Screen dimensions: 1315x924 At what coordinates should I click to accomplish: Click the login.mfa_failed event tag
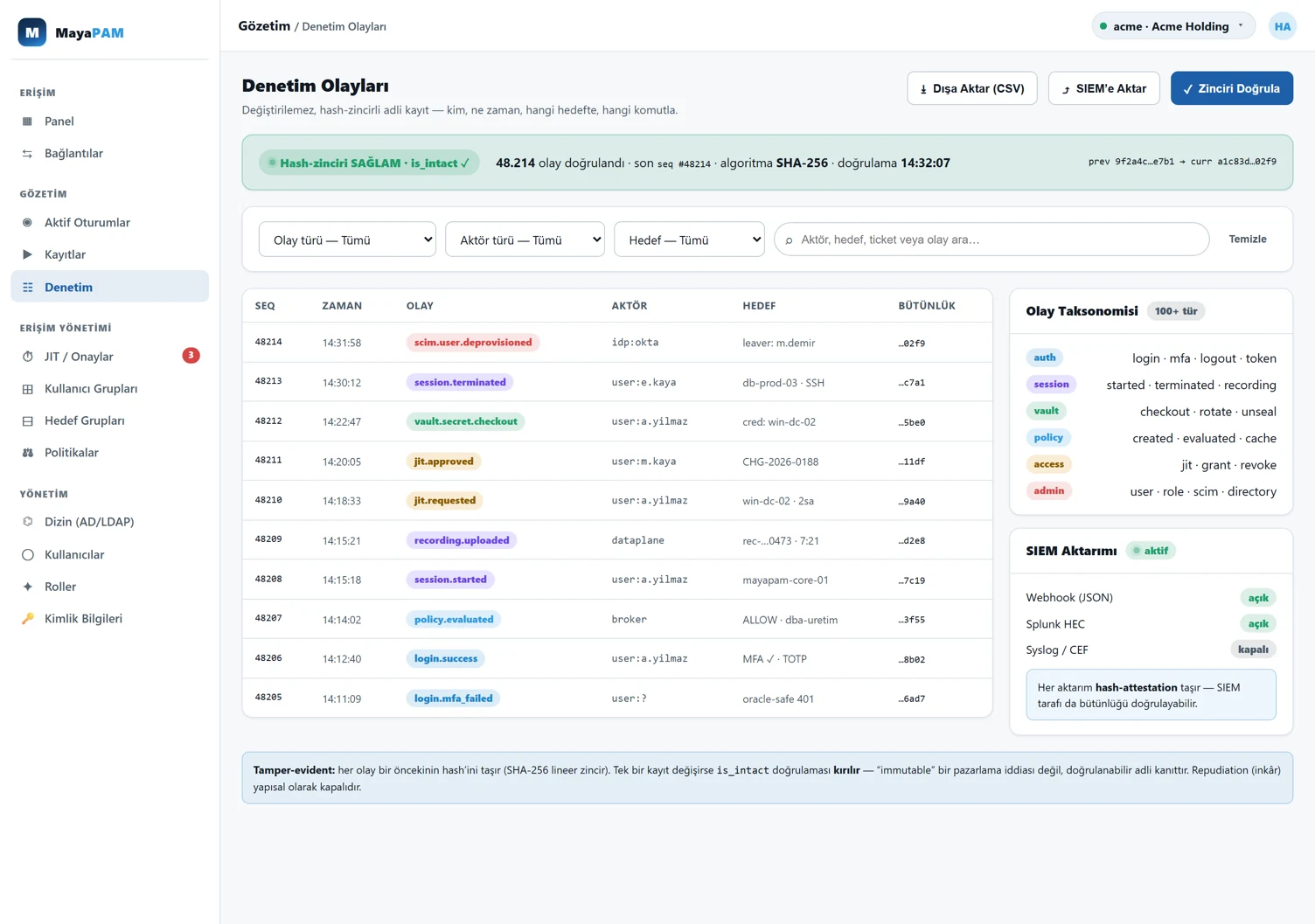click(453, 698)
